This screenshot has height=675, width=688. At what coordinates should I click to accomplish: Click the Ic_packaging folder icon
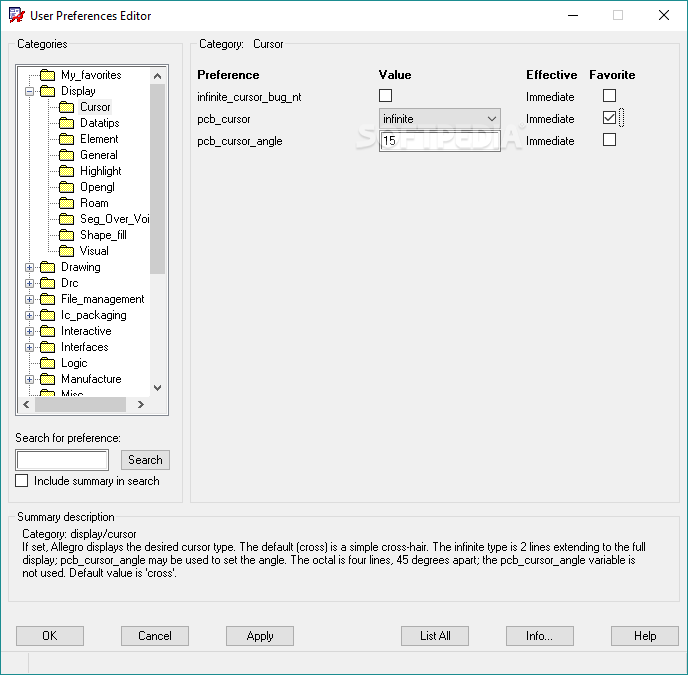point(47,315)
